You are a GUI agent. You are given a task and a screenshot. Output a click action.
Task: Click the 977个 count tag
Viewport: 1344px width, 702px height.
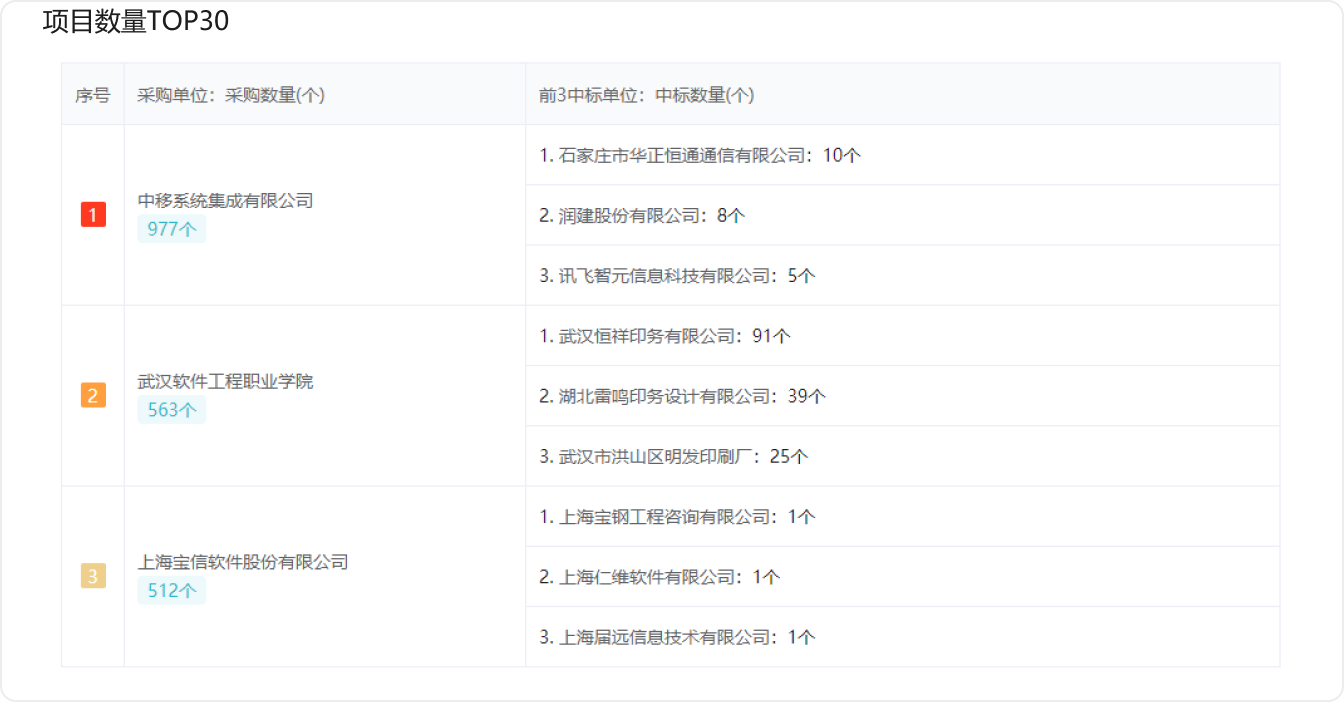[172, 229]
